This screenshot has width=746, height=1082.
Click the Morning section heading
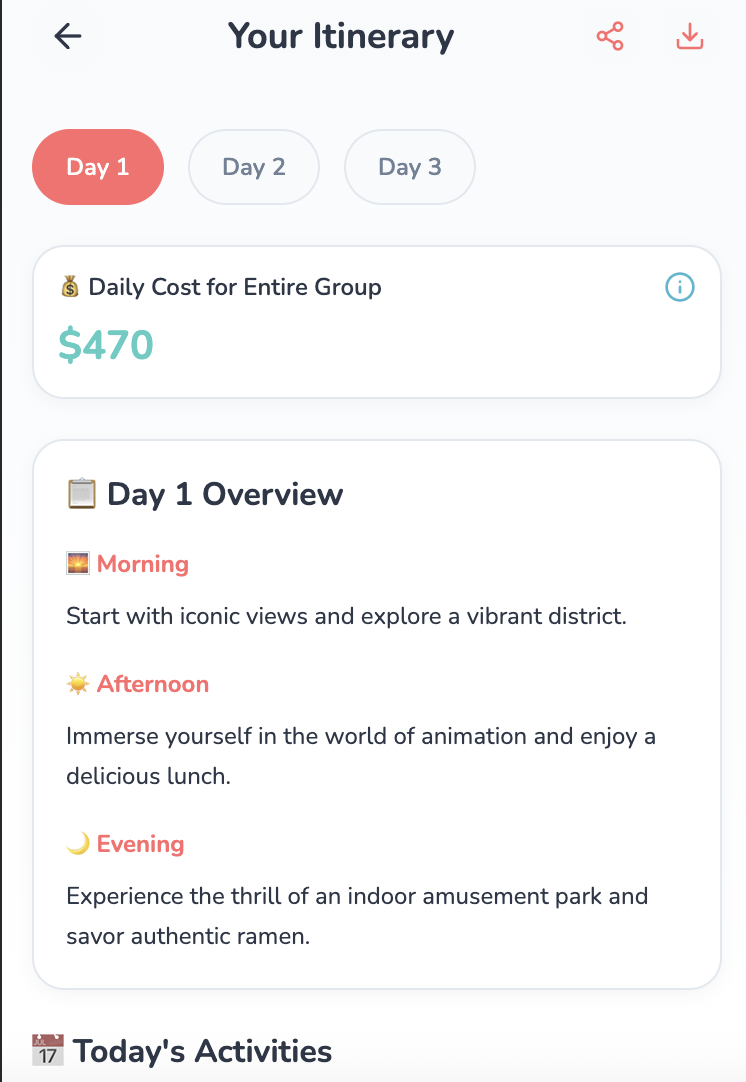143,564
